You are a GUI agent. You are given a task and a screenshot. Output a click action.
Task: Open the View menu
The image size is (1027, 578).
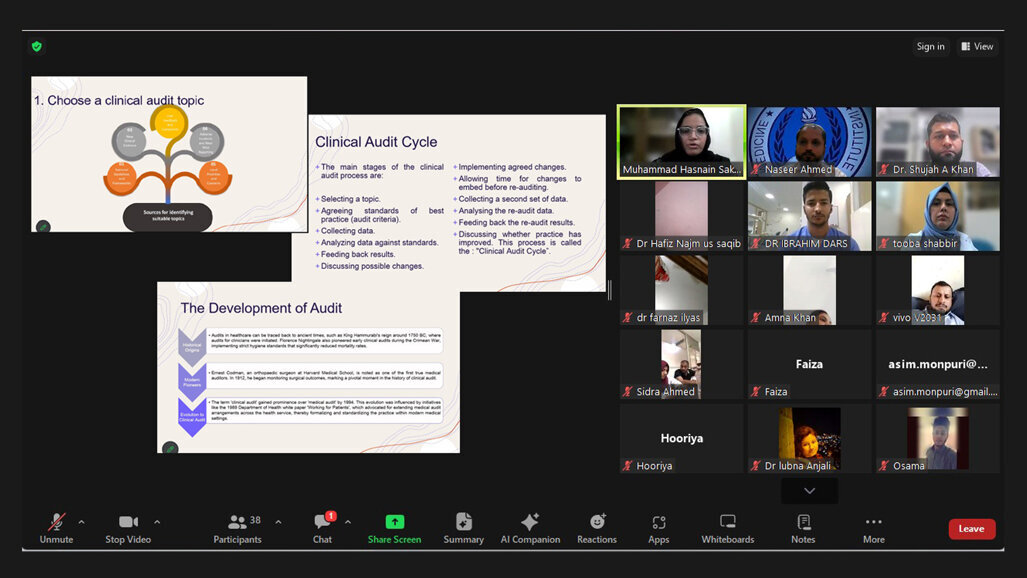pos(976,46)
